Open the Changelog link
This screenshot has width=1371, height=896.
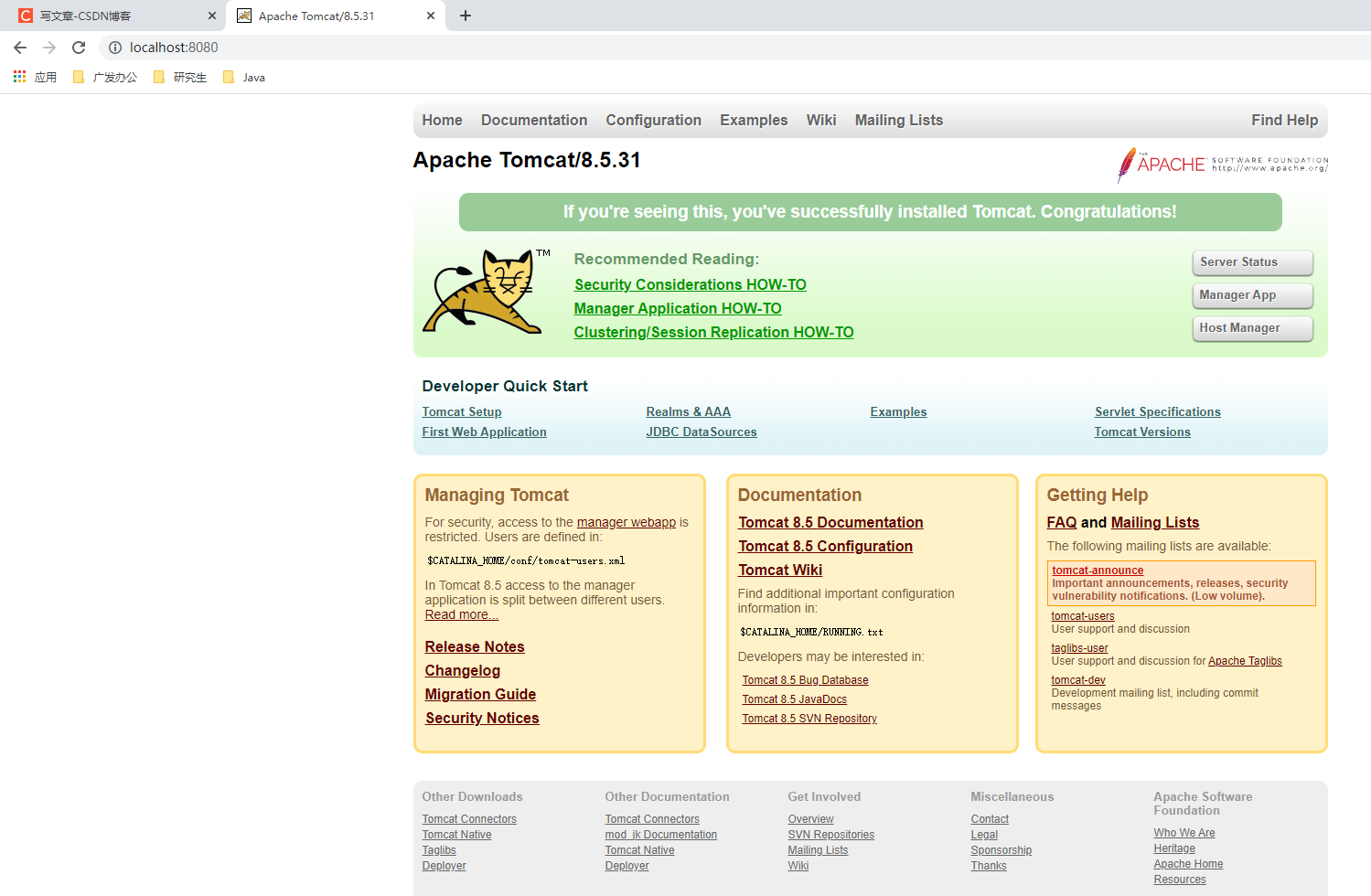(463, 671)
